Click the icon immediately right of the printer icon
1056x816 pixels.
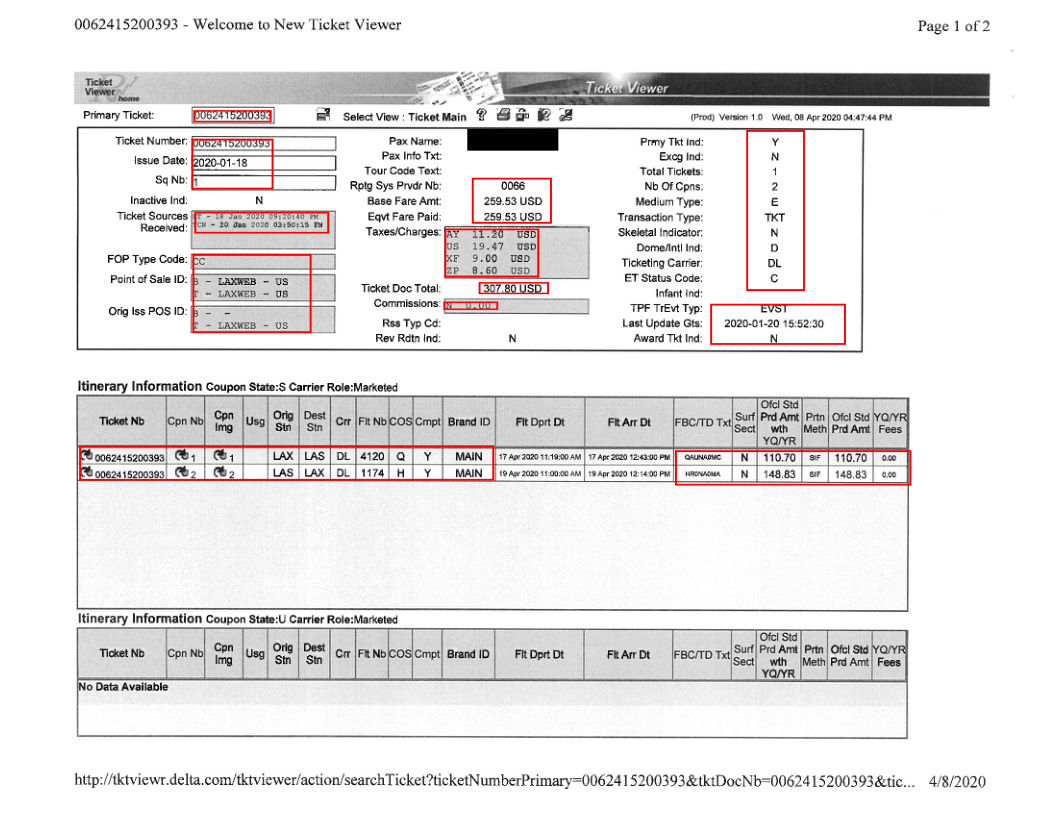coord(523,116)
